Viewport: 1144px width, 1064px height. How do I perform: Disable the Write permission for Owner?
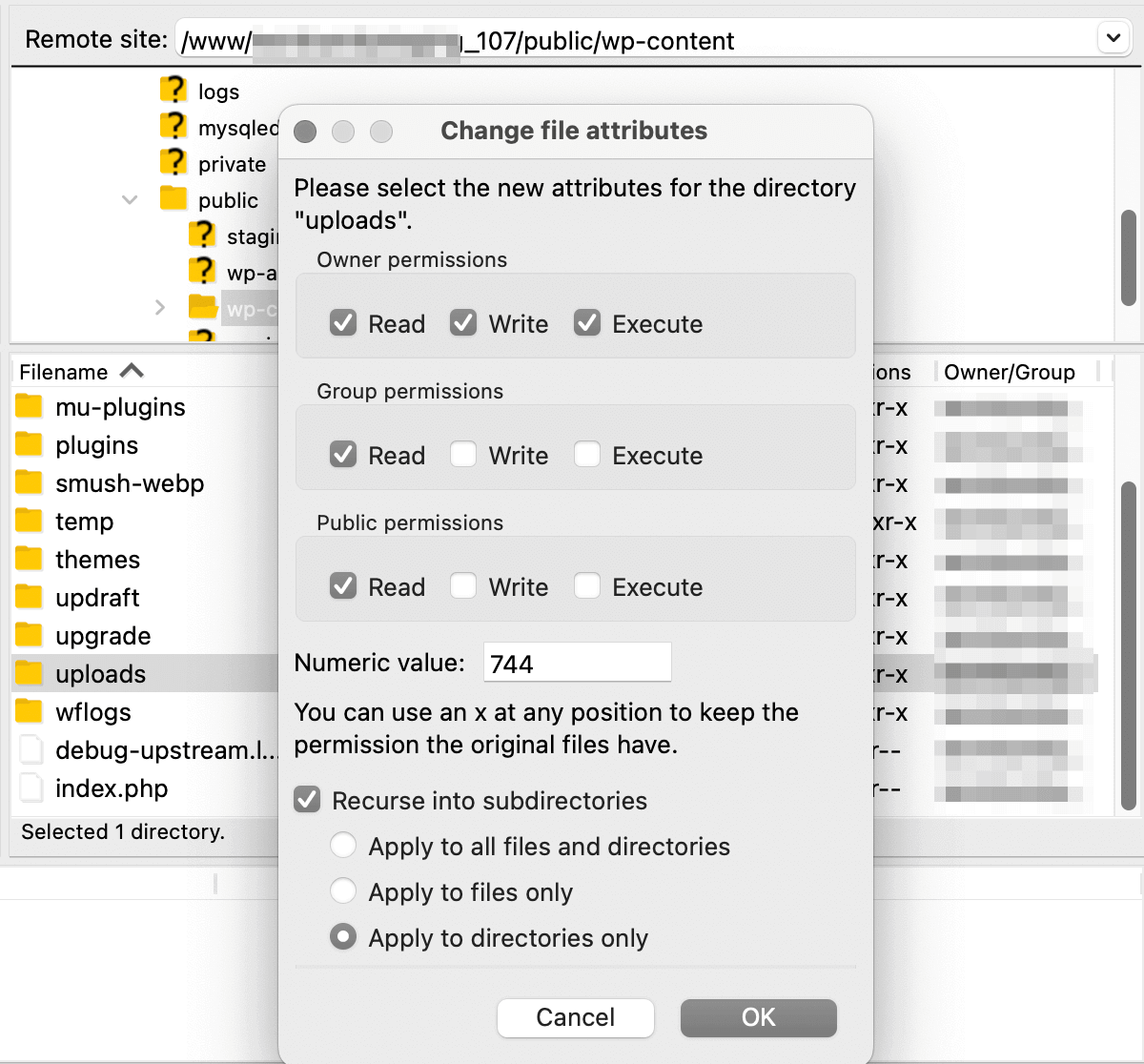(x=463, y=323)
